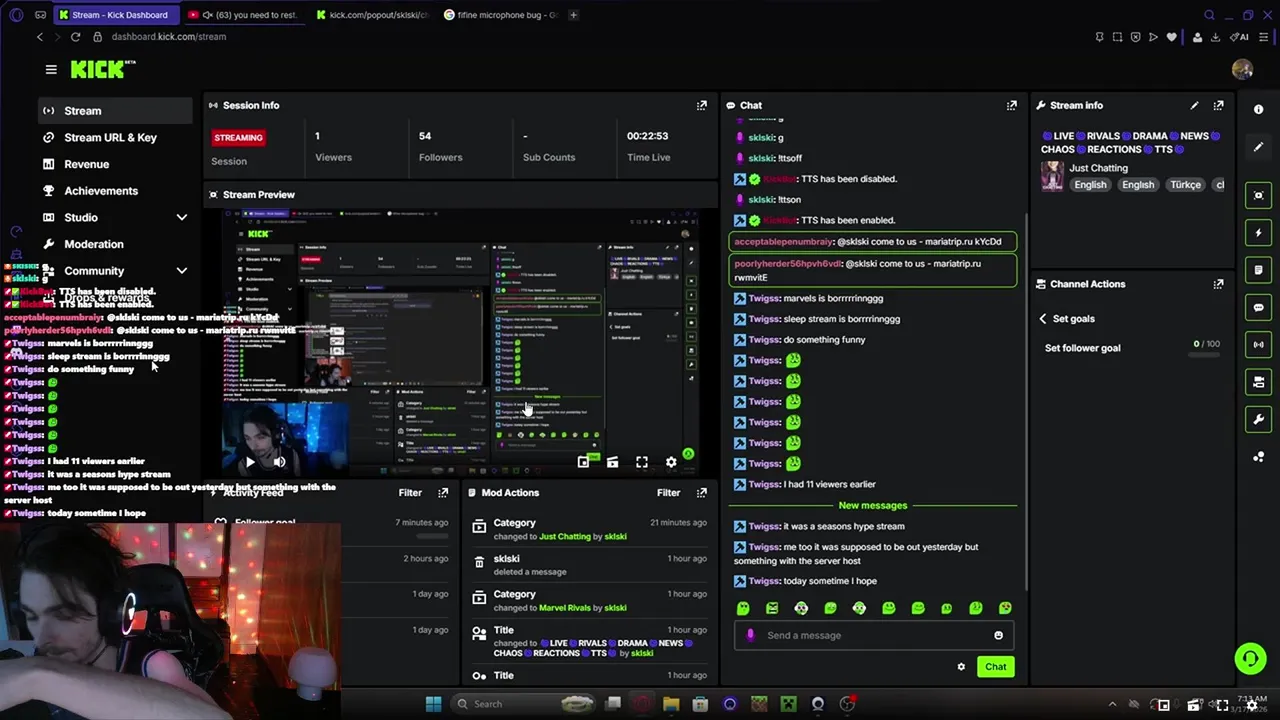Screen dimensions: 1280x720
Task: Click the Türkçe language tag
Action: 1185,185
